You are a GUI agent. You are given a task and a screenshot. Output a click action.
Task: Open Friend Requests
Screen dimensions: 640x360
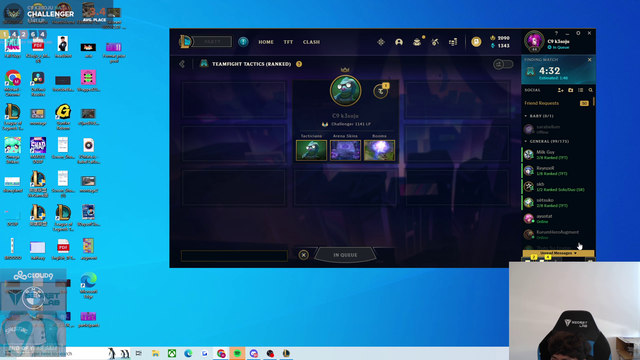click(x=557, y=103)
